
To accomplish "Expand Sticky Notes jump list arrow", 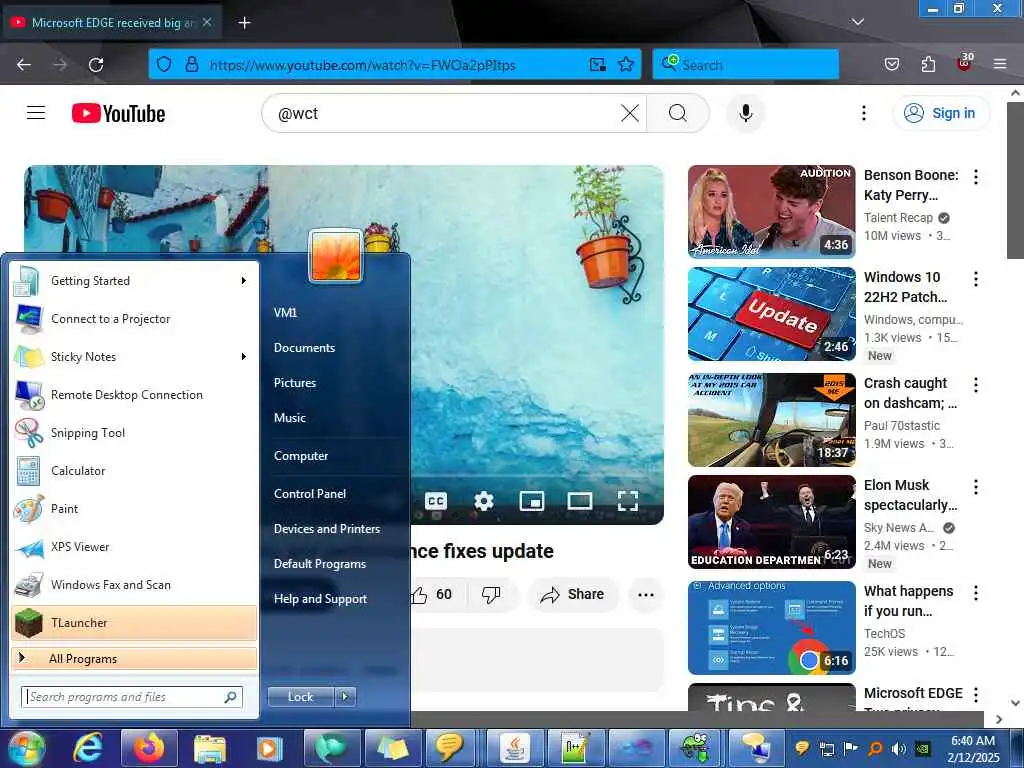I will [x=244, y=357].
